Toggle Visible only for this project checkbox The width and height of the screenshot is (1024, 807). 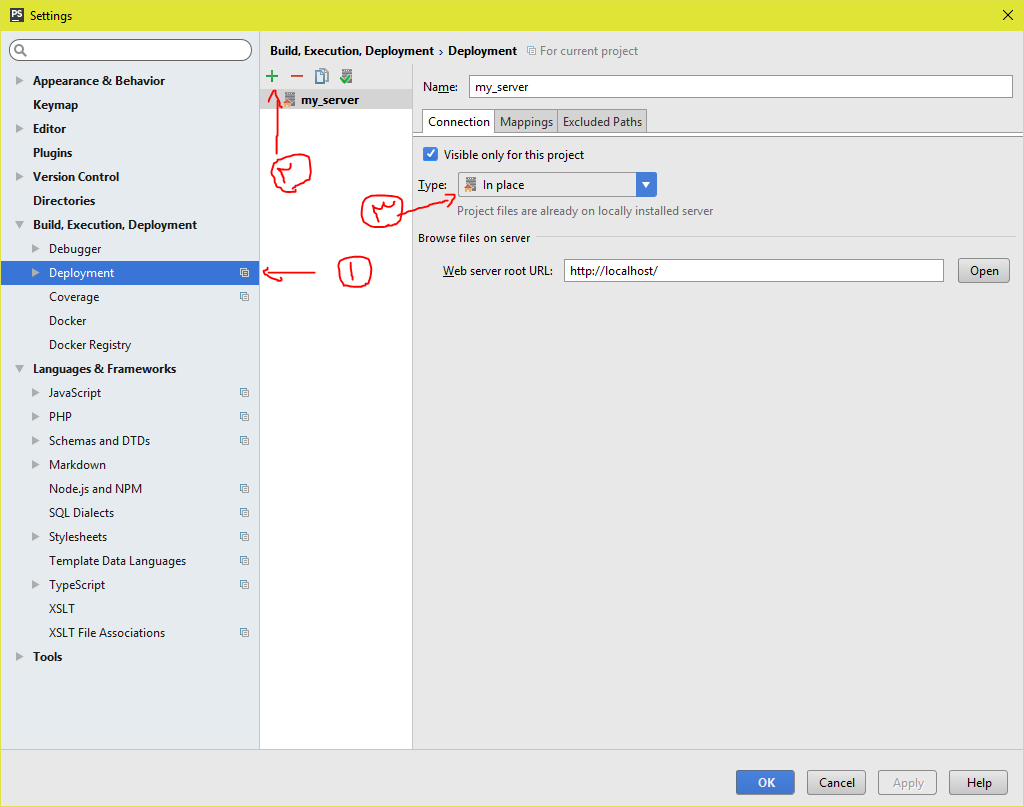pos(430,154)
